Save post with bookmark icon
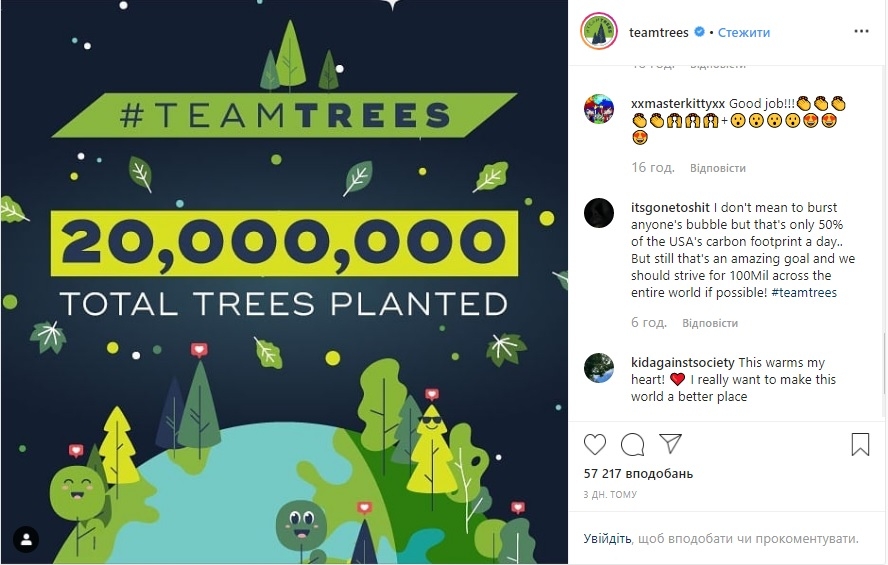888x565 pixels. 860,444
